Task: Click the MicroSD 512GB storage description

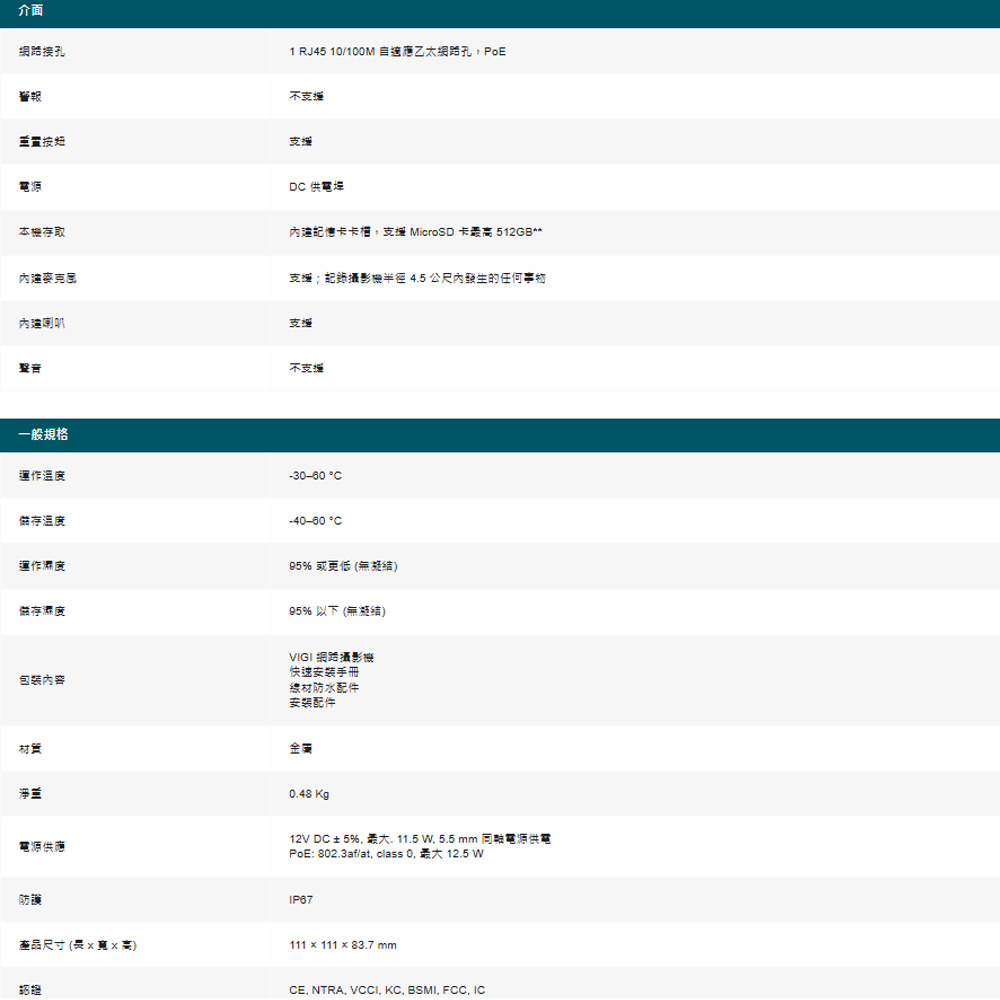Action: [x=415, y=233]
